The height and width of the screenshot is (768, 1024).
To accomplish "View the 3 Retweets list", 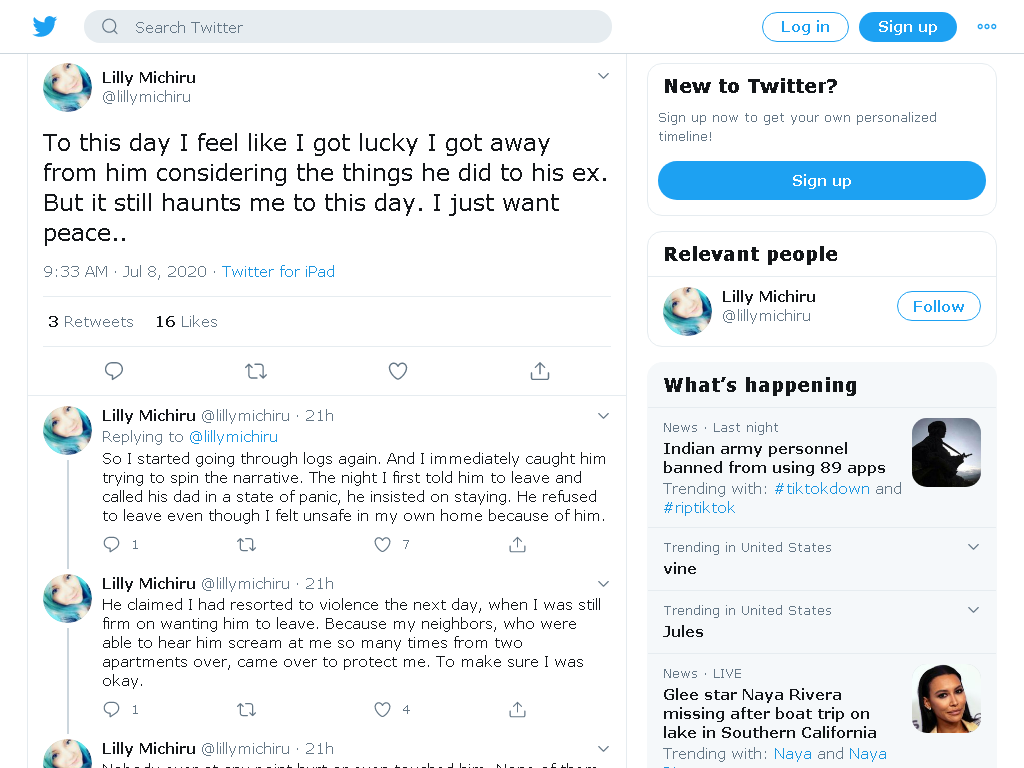I will coord(91,321).
